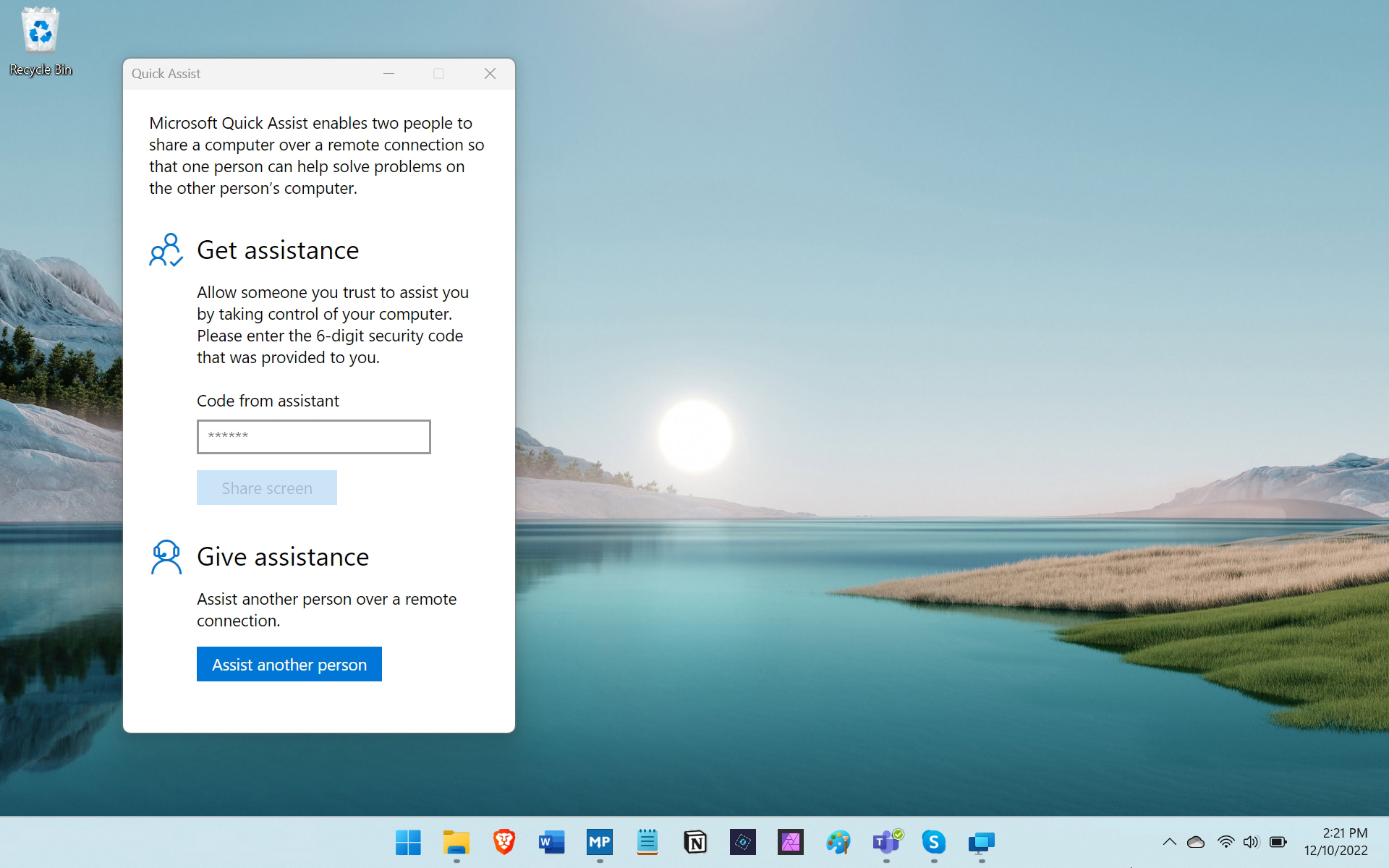Open Microsoft Word from the taskbar
The height and width of the screenshot is (868, 1389).
click(551, 842)
